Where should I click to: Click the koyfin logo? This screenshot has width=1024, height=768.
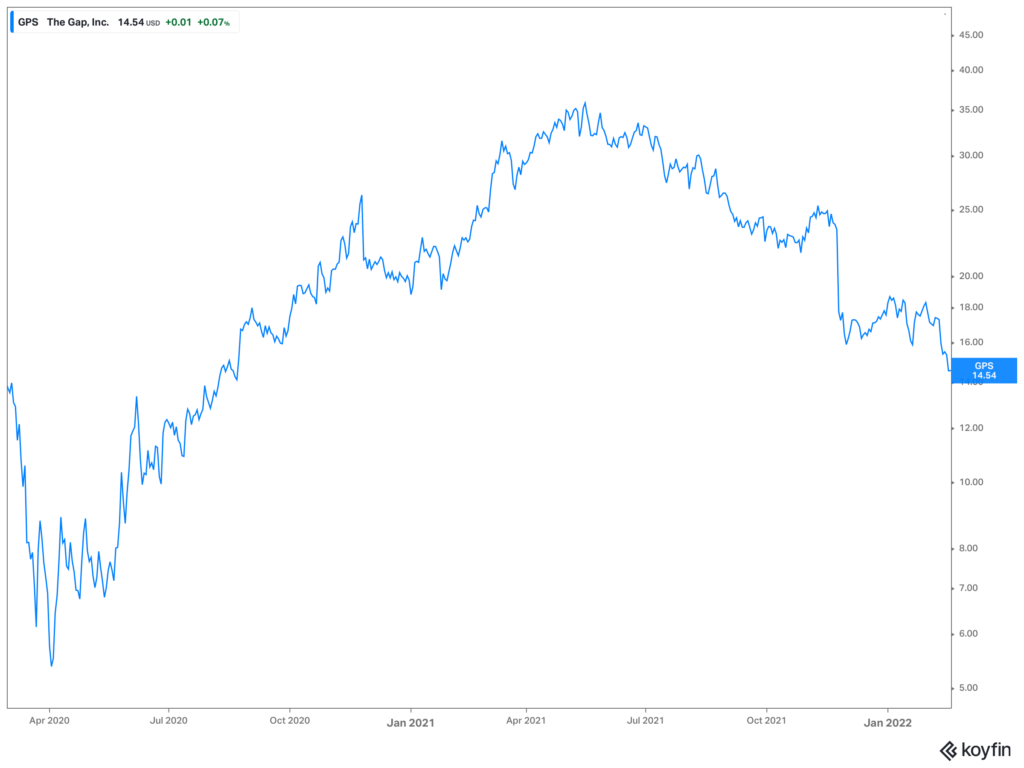point(975,750)
